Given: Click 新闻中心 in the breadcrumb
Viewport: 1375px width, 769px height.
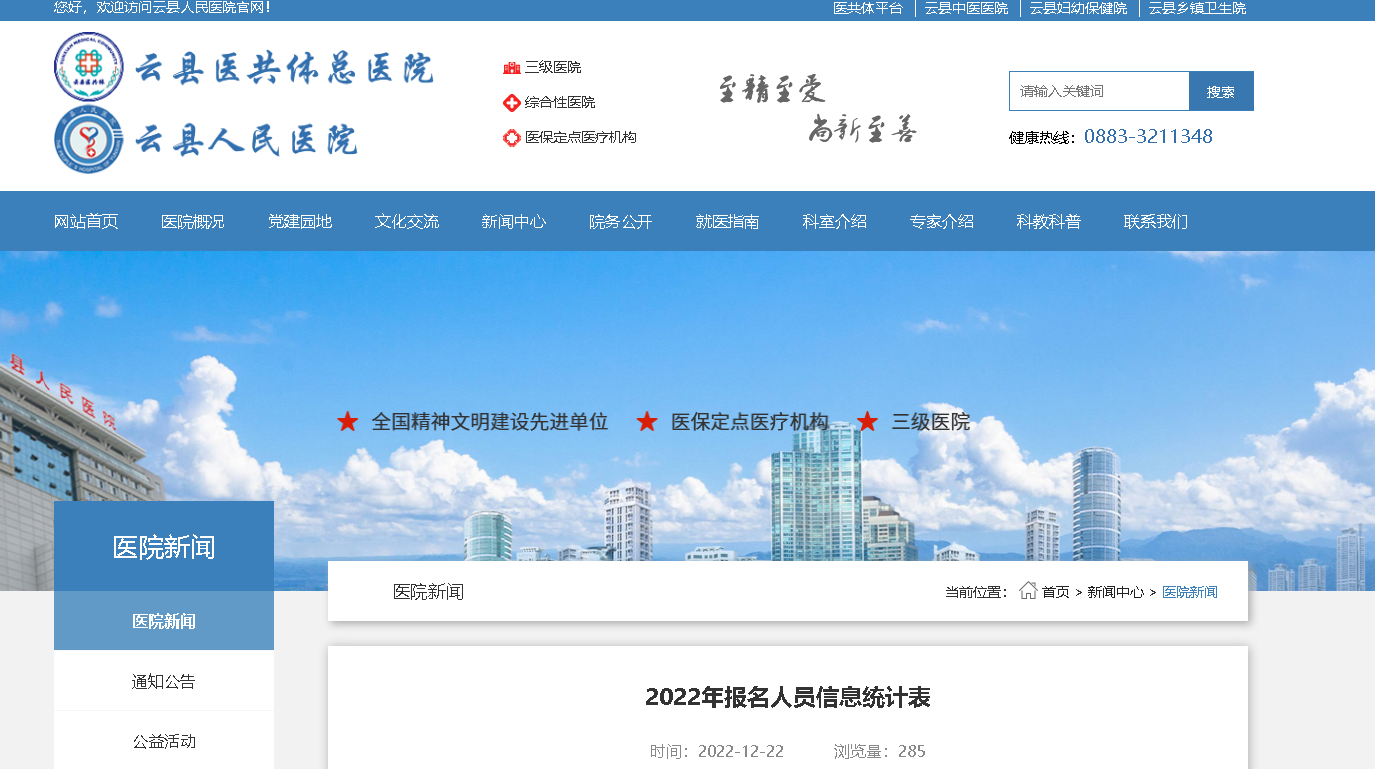Looking at the screenshot, I should pyautogui.click(x=1116, y=592).
